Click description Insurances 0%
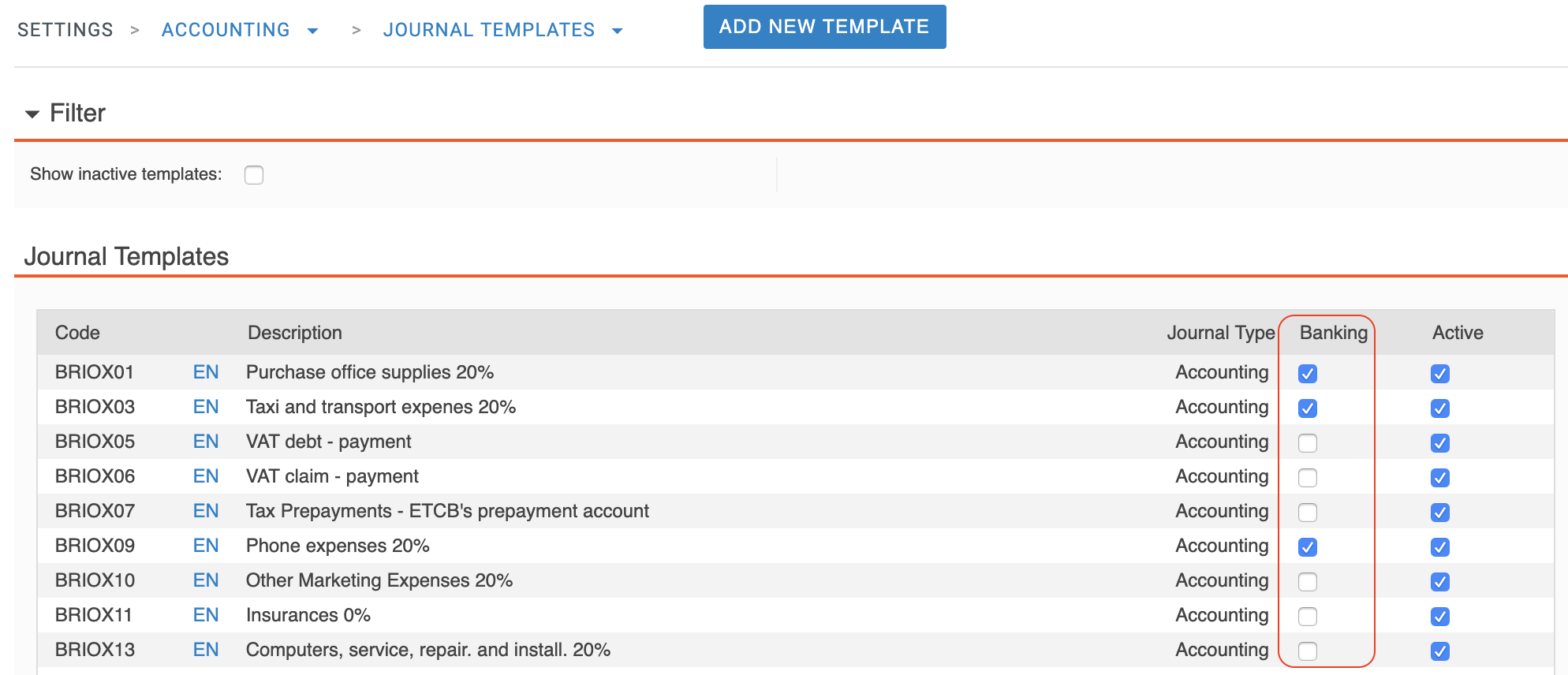The width and height of the screenshot is (1568, 675). [308, 615]
